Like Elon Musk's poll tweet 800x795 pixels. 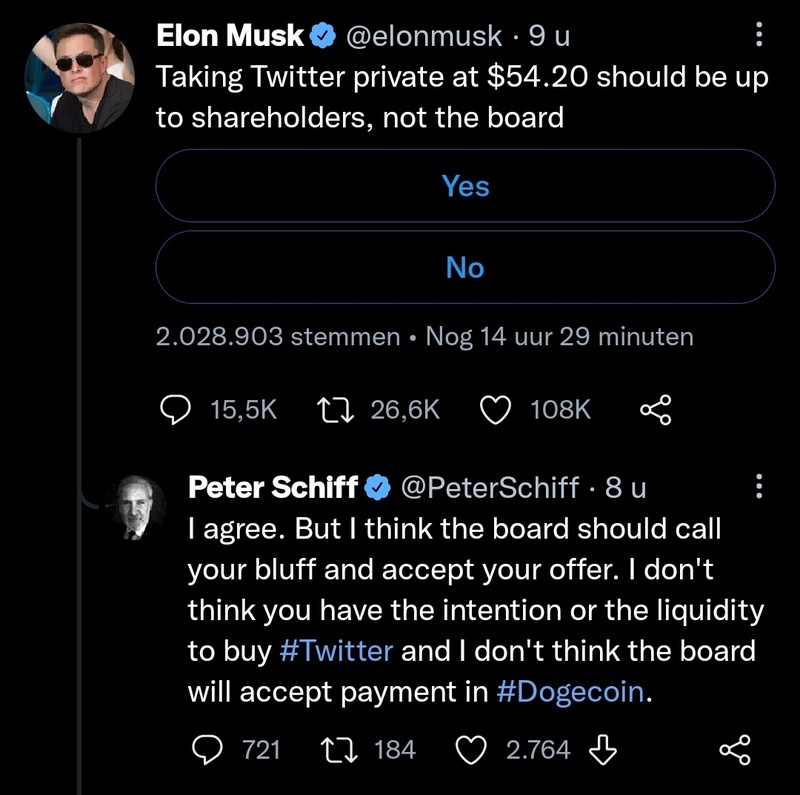tap(497, 410)
